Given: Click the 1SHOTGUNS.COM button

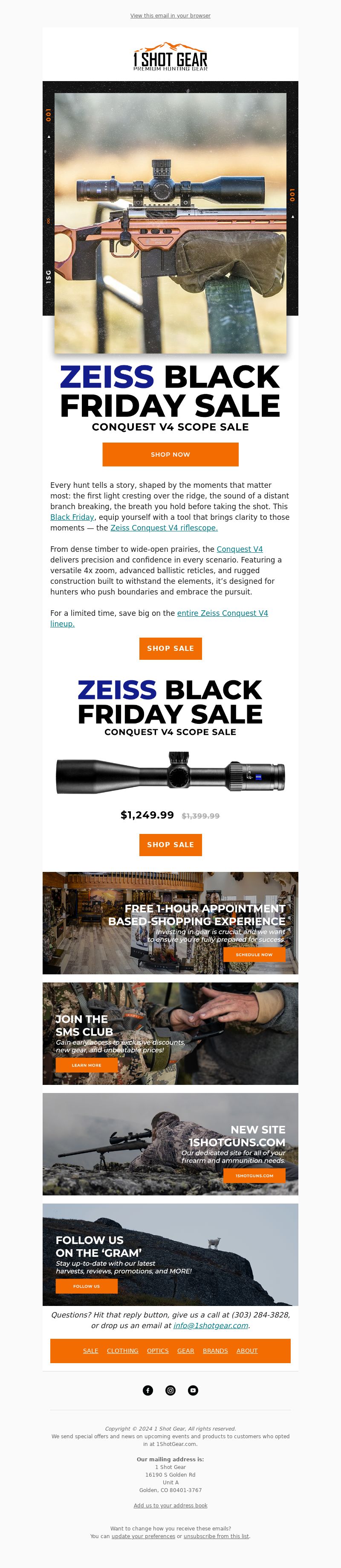Looking at the screenshot, I should 254,1175.
